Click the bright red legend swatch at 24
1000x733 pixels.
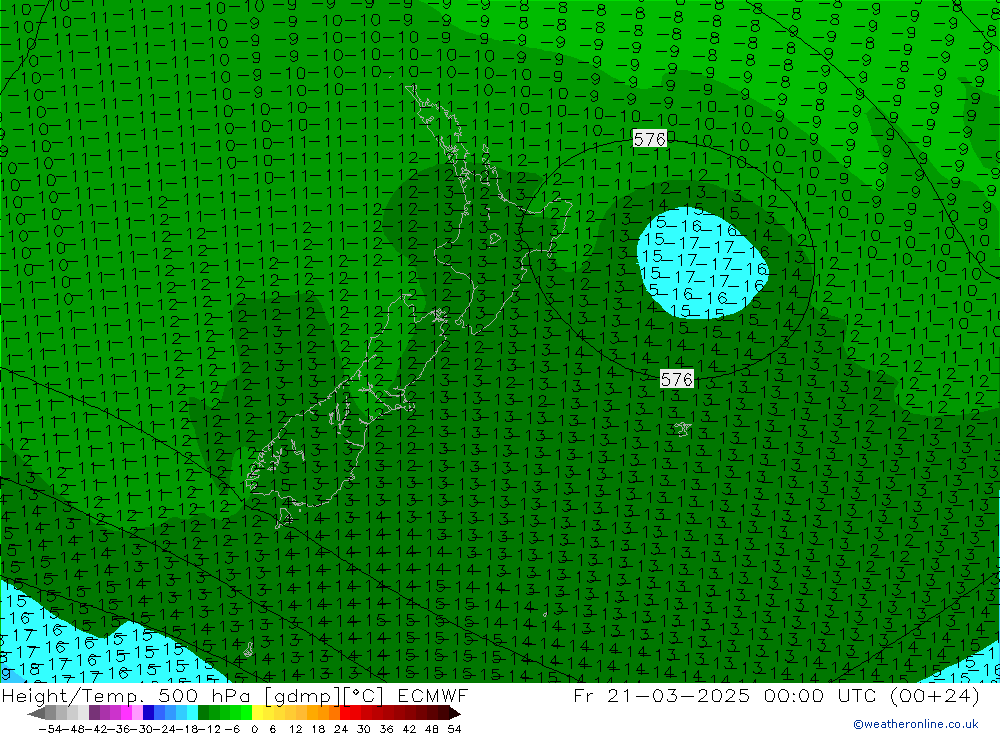point(345,712)
